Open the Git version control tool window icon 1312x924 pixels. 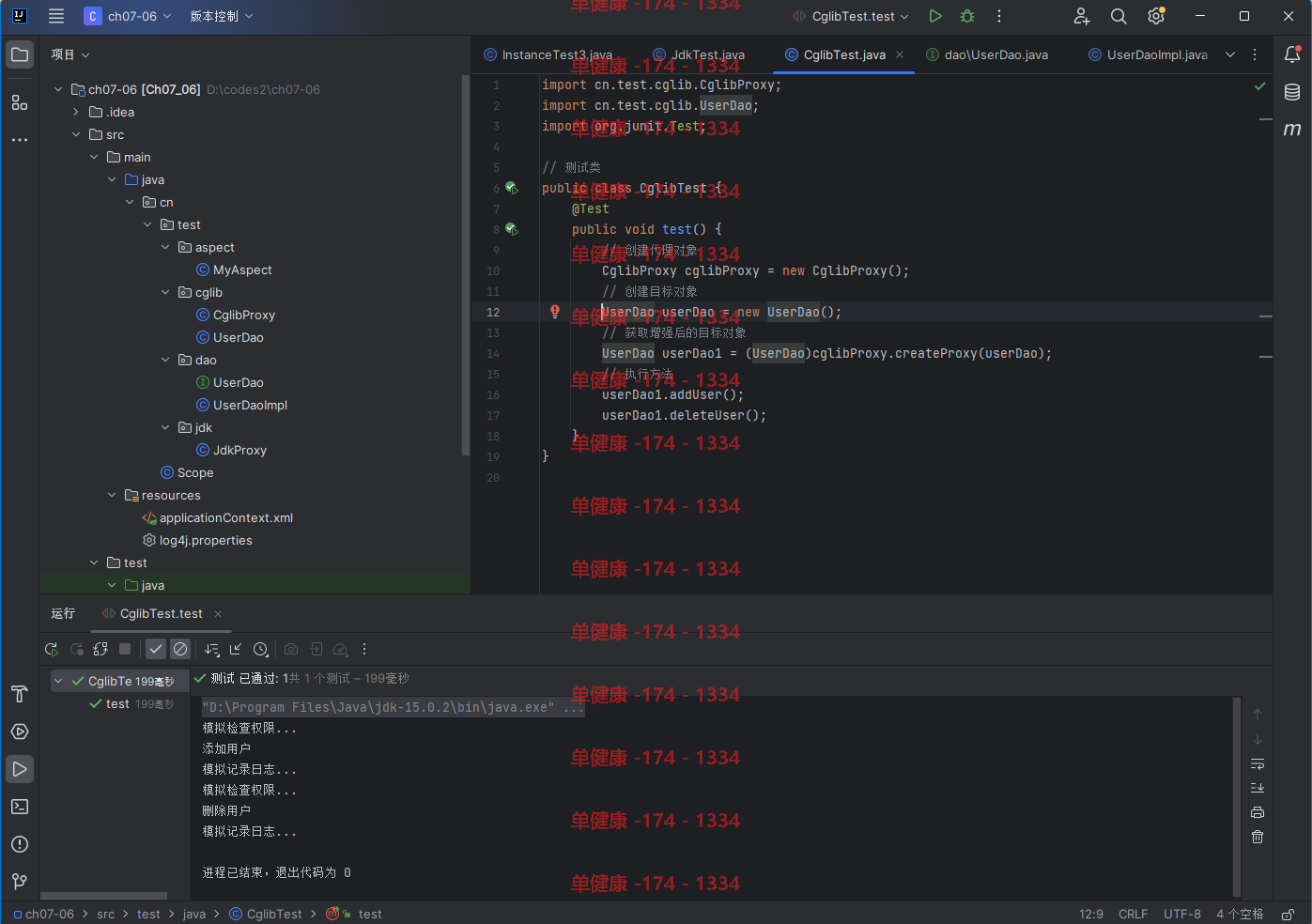20,881
